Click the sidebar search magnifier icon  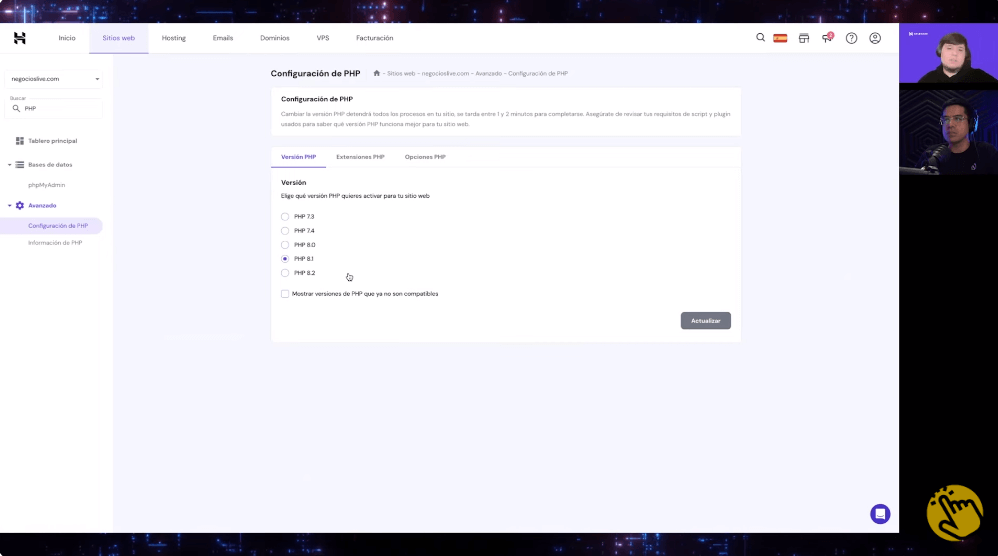[17, 108]
